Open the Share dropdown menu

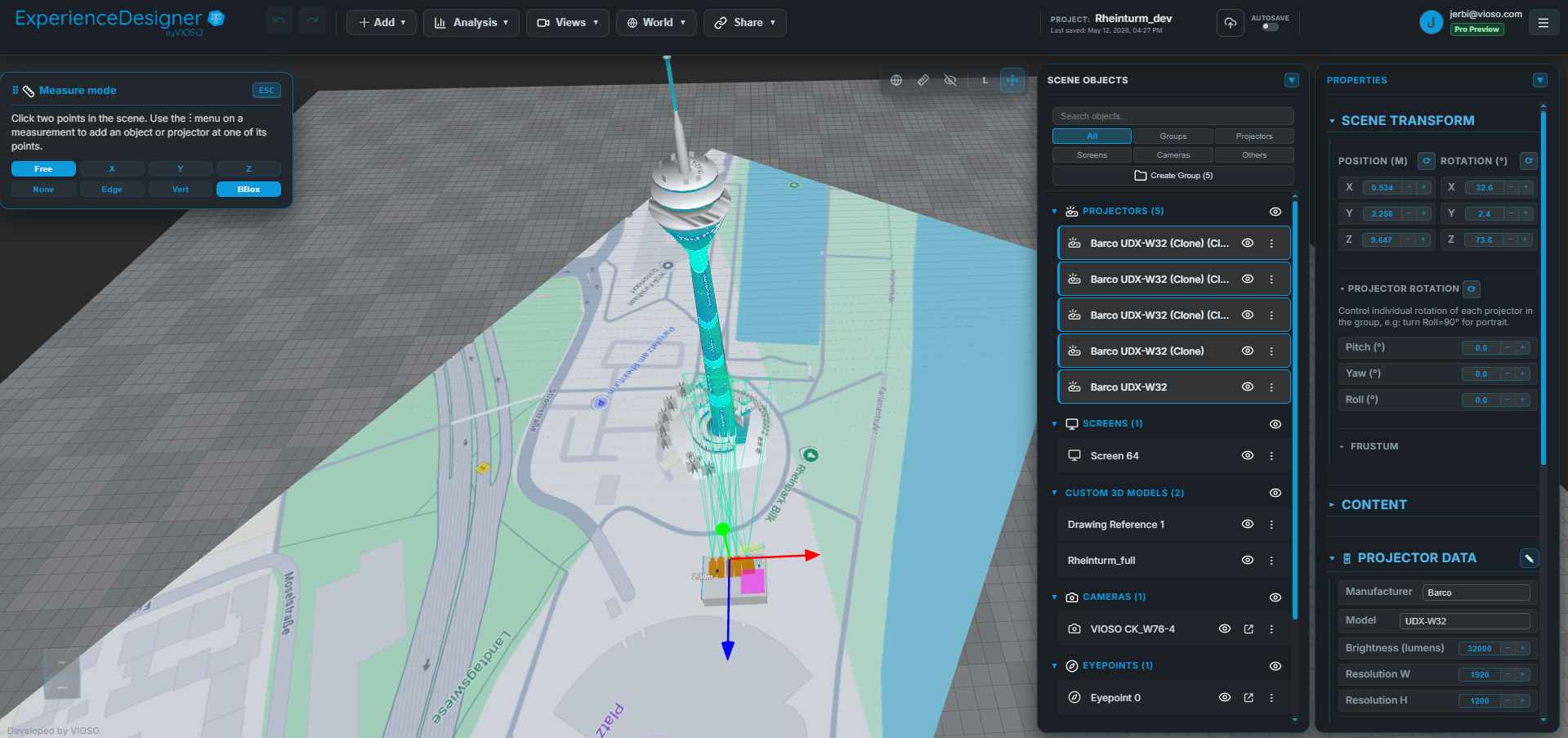point(745,22)
